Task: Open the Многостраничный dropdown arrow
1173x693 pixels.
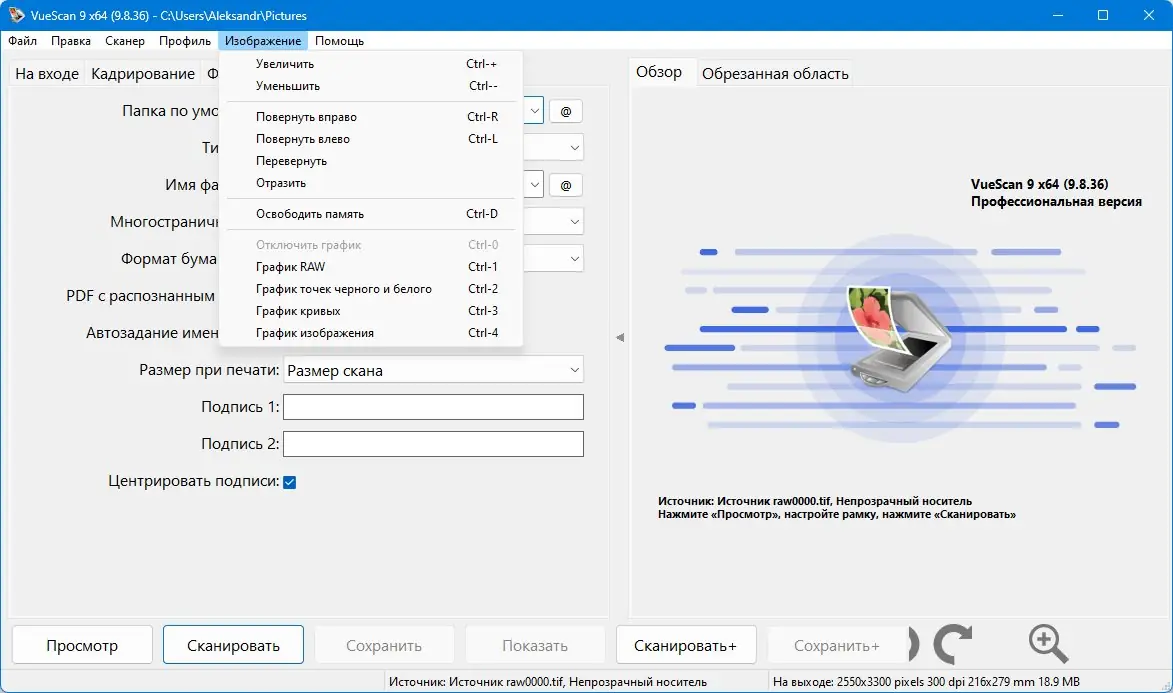Action: [574, 222]
